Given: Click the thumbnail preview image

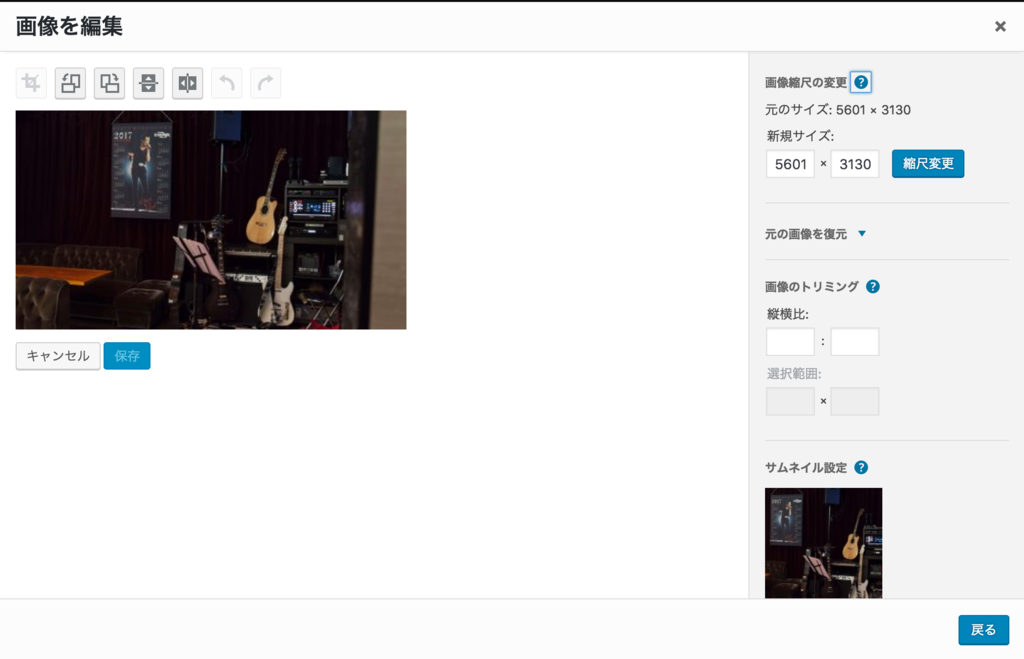Looking at the screenshot, I should (x=824, y=543).
